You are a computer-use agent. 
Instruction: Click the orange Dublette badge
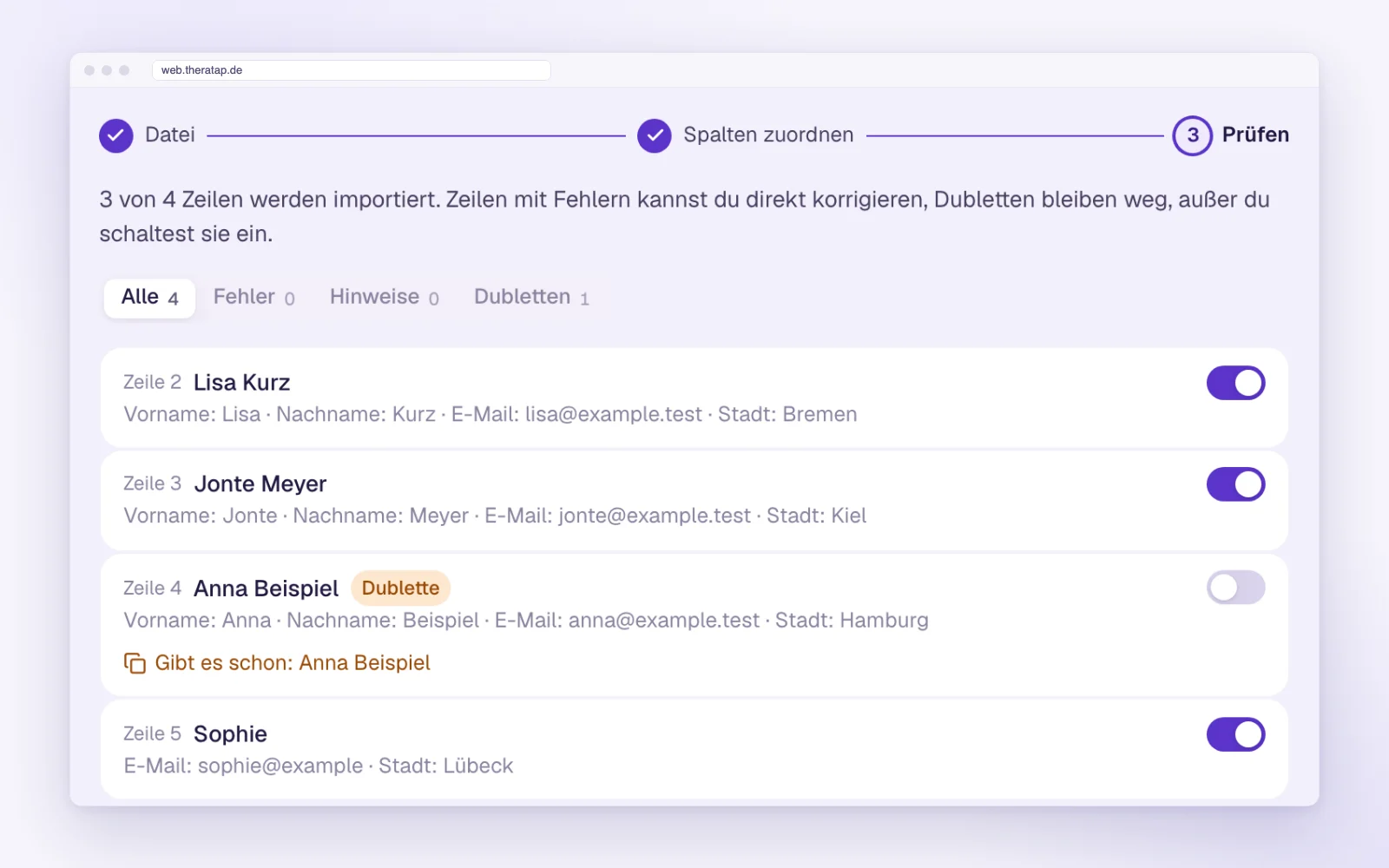(400, 588)
